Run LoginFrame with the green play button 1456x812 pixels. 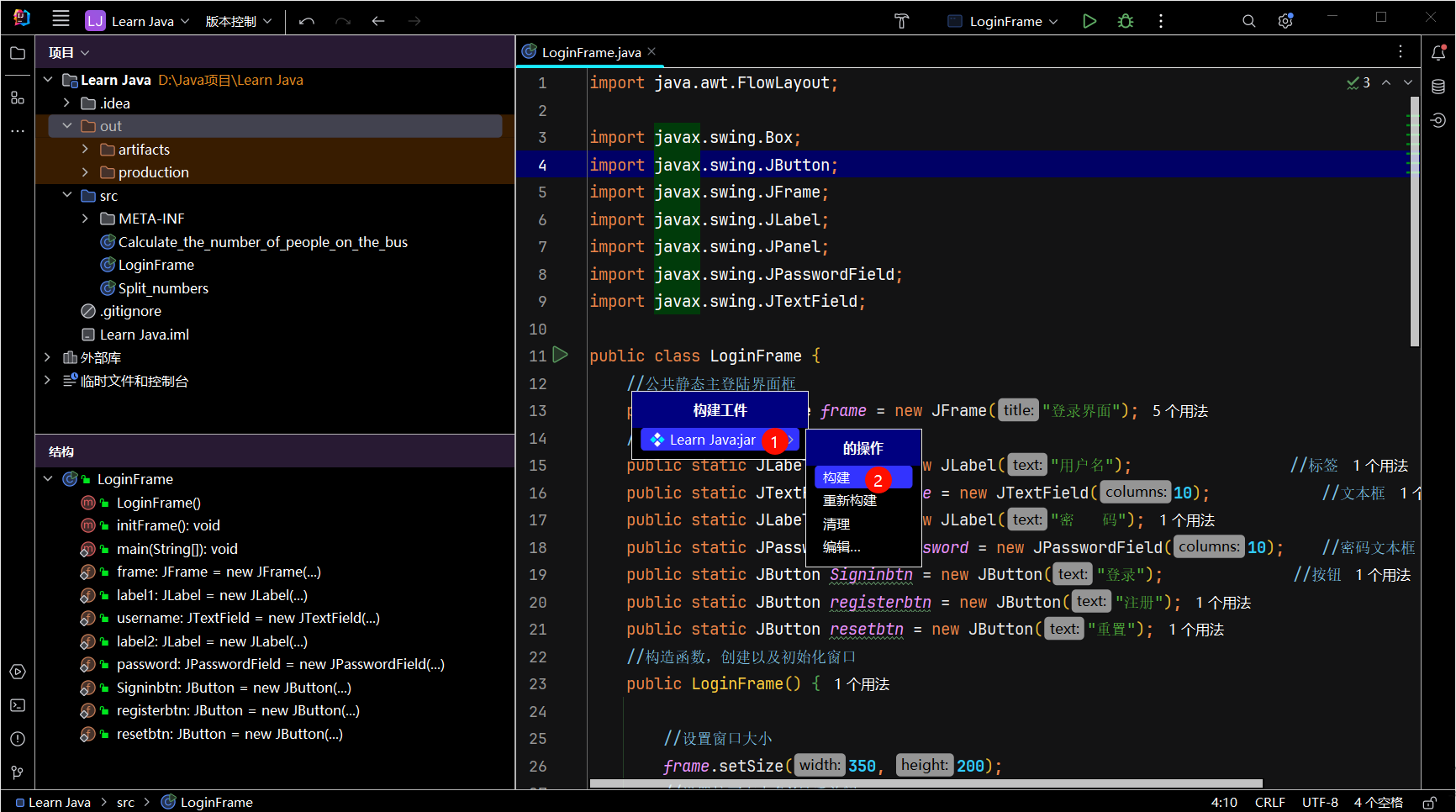1089,21
